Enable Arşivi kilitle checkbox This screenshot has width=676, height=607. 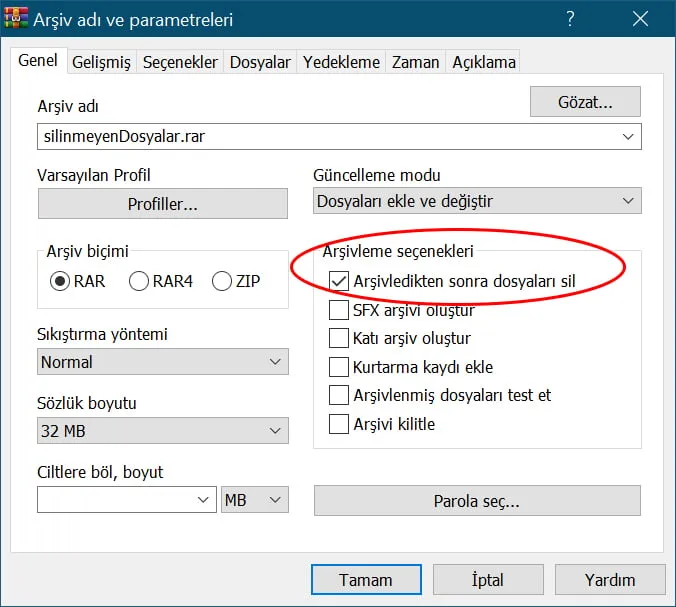382,424
